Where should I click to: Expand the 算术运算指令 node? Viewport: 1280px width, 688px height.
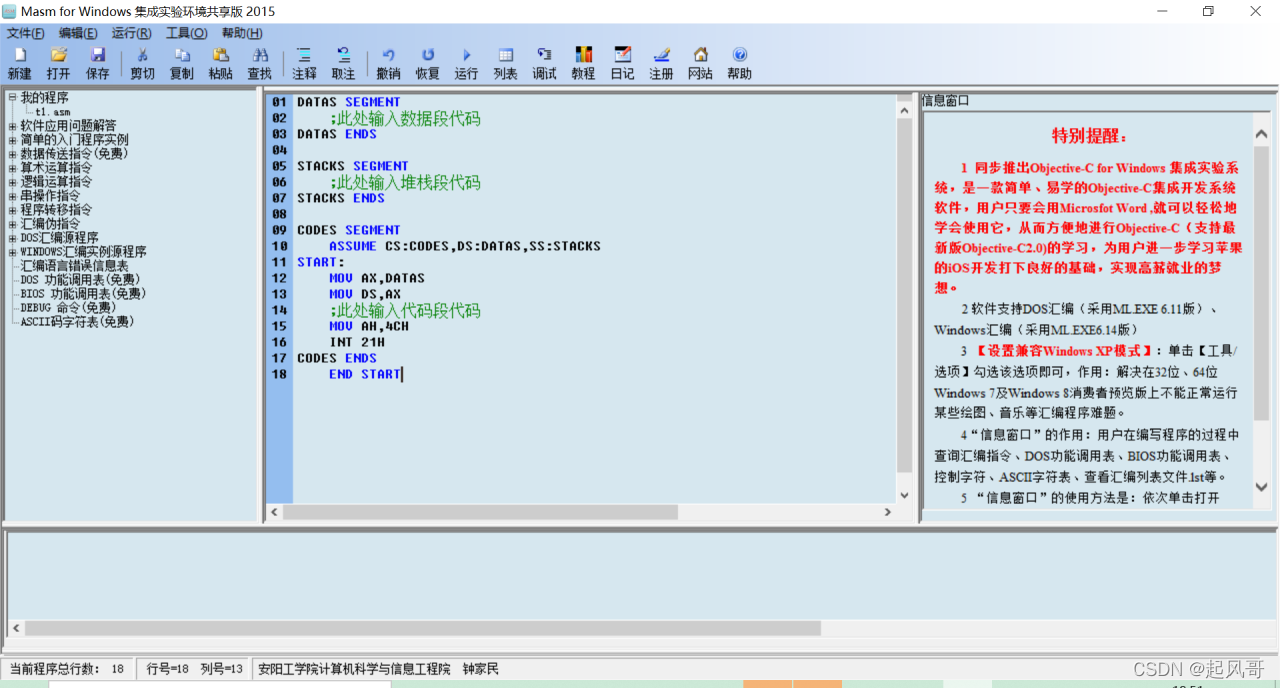point(12,168)
